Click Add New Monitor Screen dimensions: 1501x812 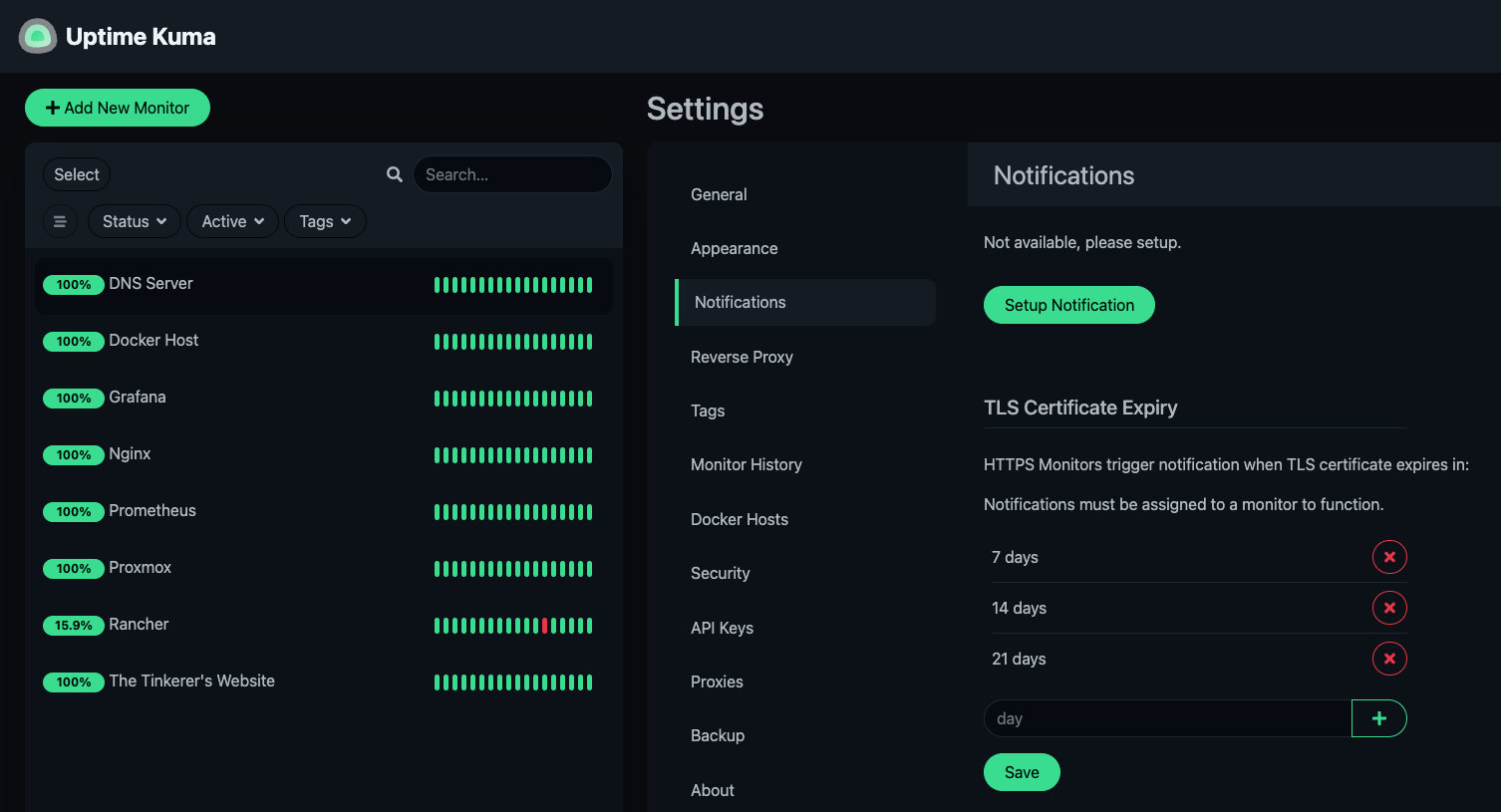118,108
